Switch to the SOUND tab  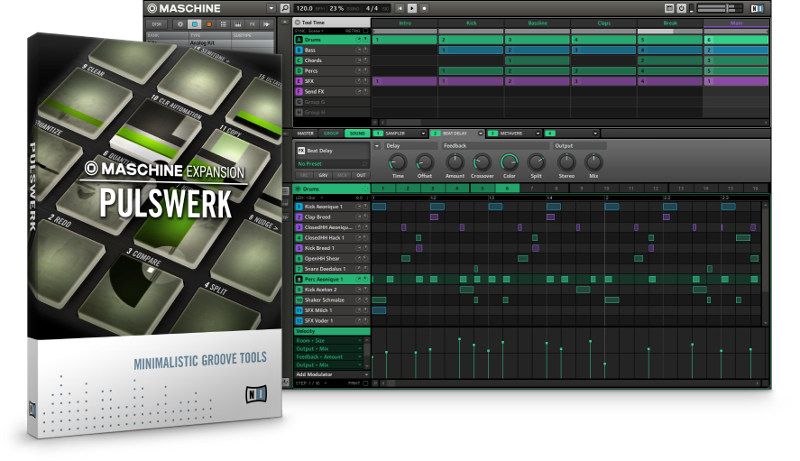[357, 133]
